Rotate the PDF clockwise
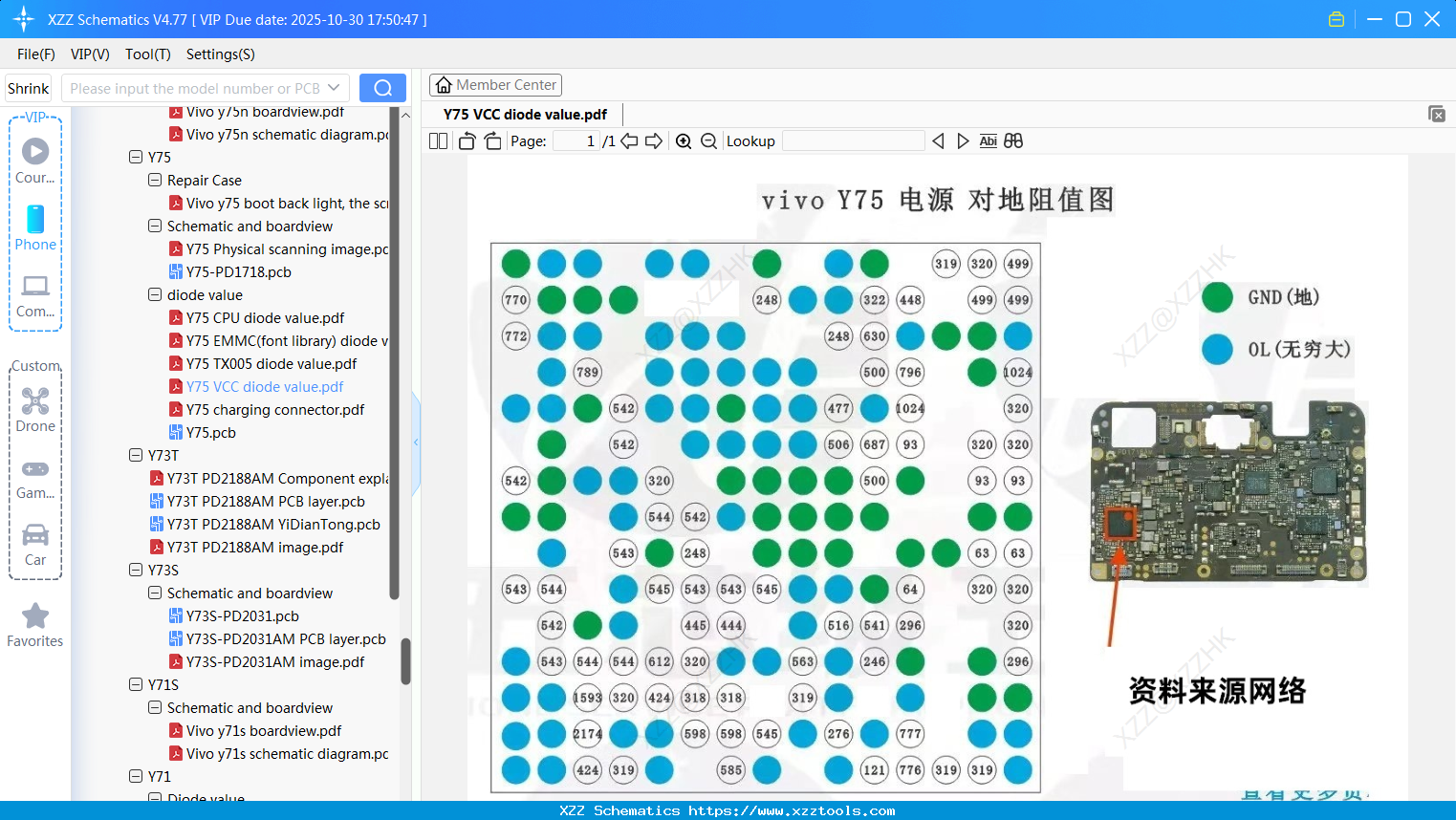 coord(491,140)
